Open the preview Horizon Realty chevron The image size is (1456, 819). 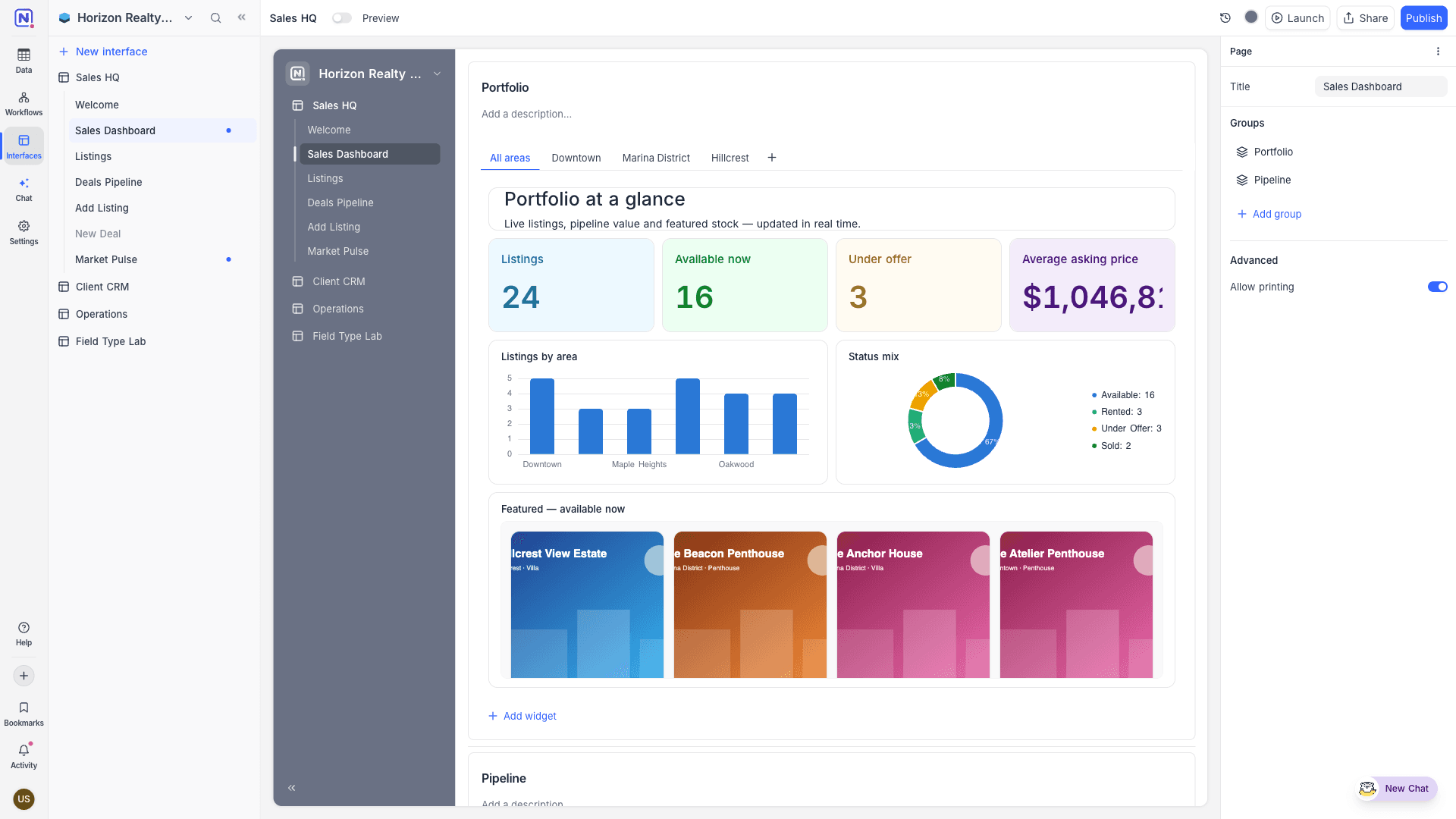(438, 74)
